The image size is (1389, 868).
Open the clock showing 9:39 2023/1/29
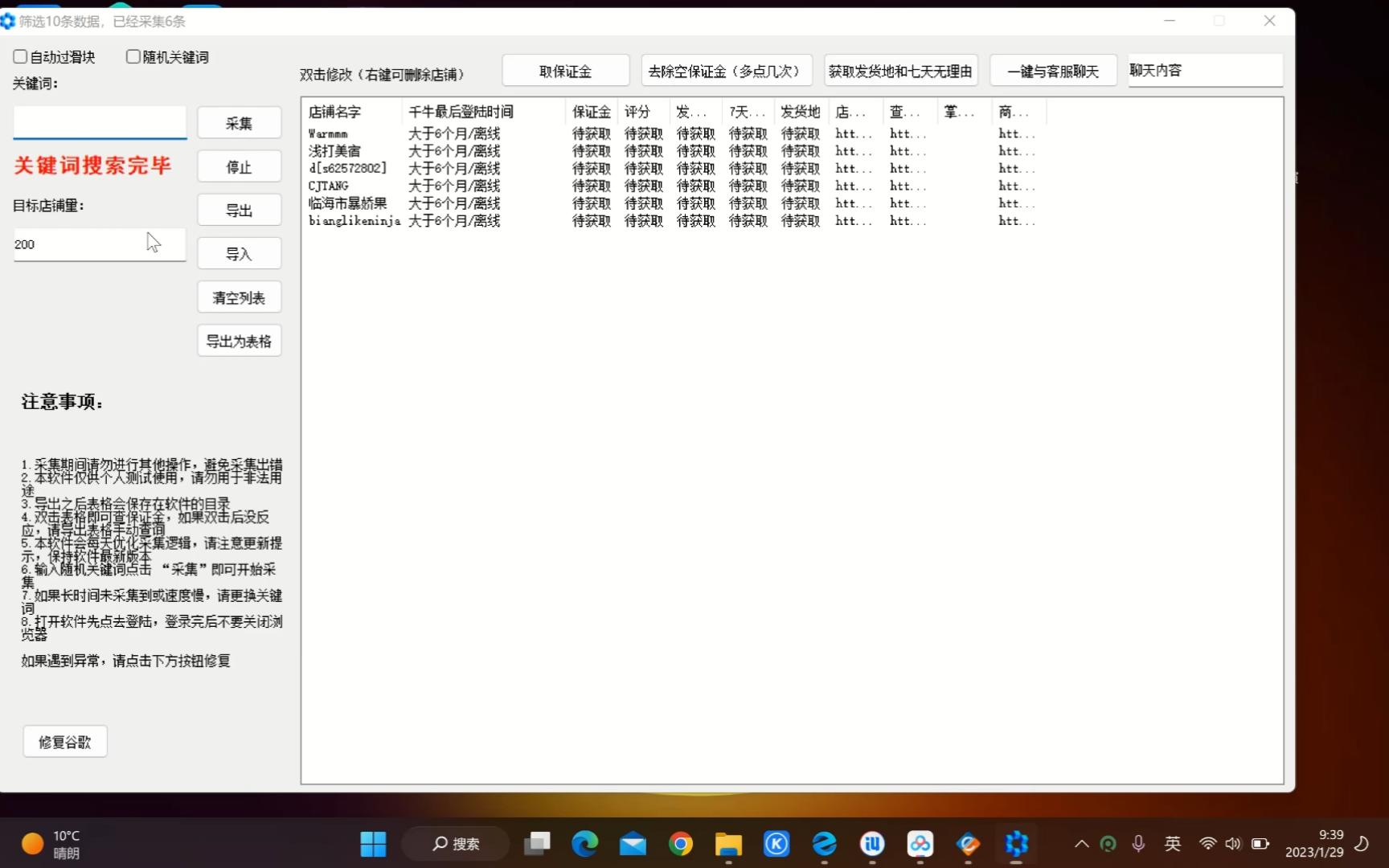coord(1314,844)
